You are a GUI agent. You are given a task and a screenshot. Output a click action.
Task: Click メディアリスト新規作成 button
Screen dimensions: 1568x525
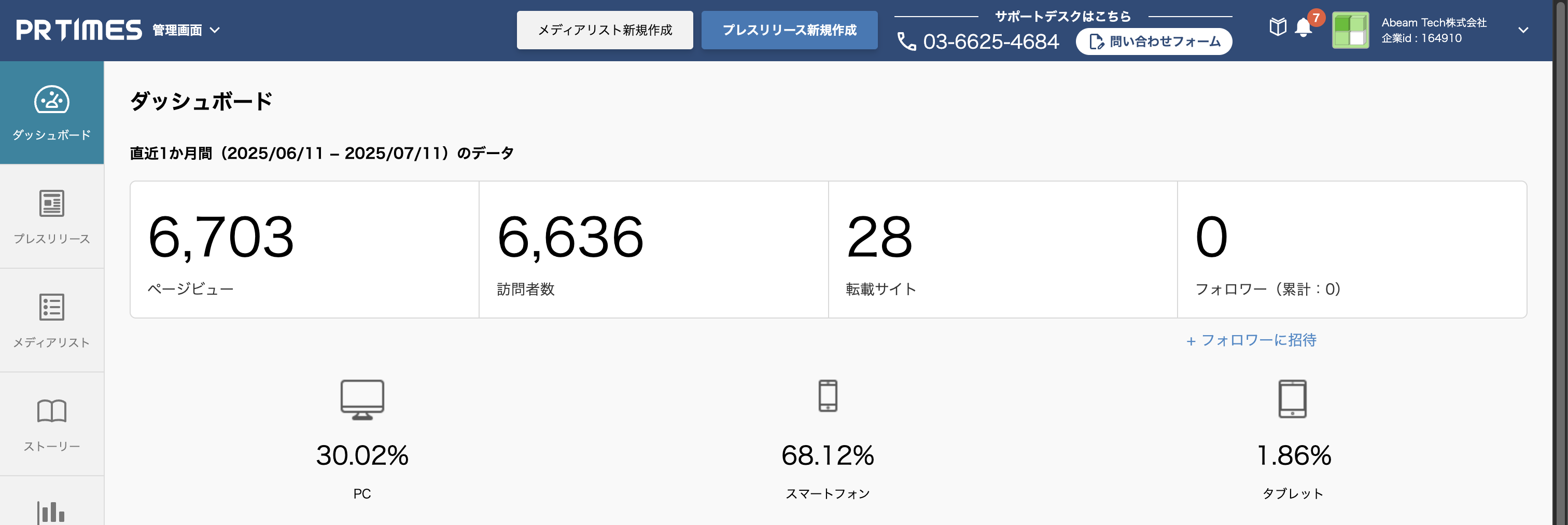(605, 30)
